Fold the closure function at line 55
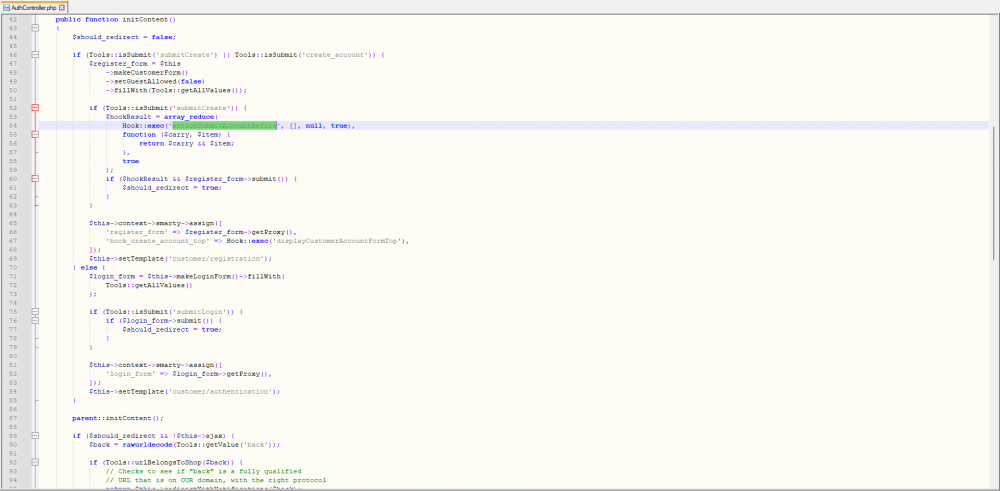The image size is (1000, 491). point(33,134)
